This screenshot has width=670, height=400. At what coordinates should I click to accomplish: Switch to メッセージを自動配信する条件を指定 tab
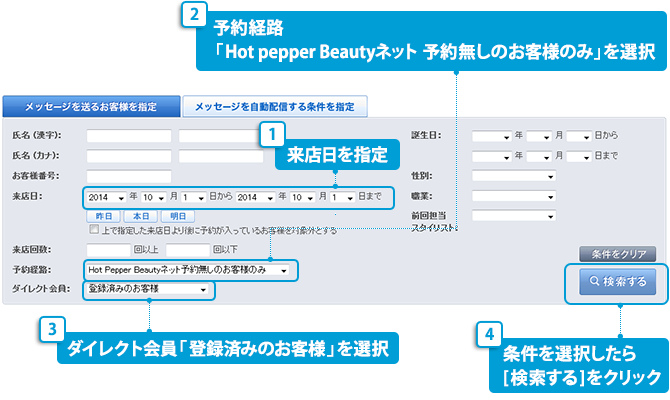click(x=274, y=106)
